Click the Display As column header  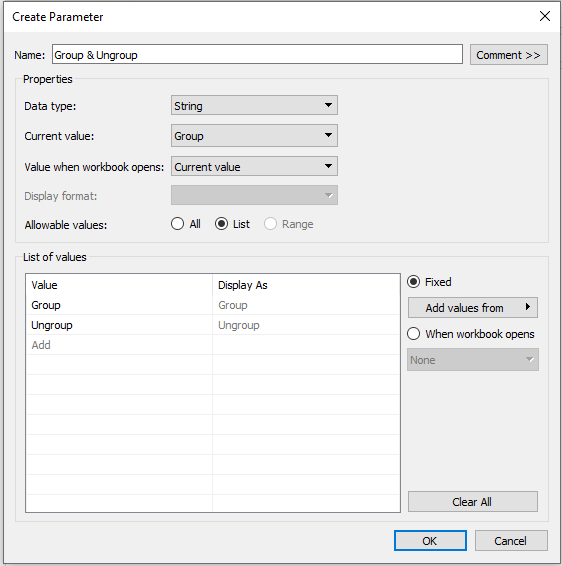coord(306,285)
